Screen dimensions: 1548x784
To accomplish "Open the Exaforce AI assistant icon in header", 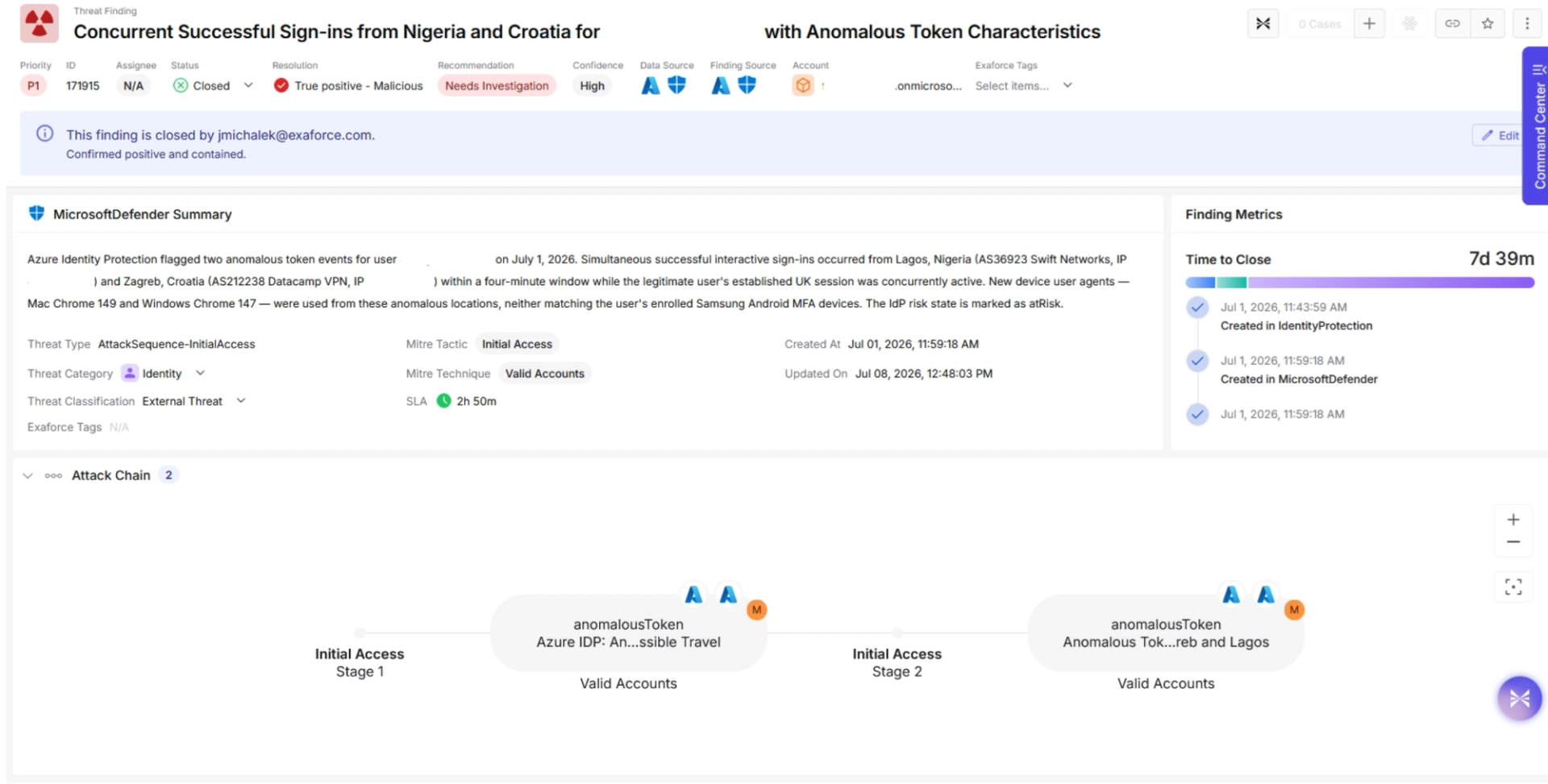I will pyautogui.click(x=1263, y=23).
